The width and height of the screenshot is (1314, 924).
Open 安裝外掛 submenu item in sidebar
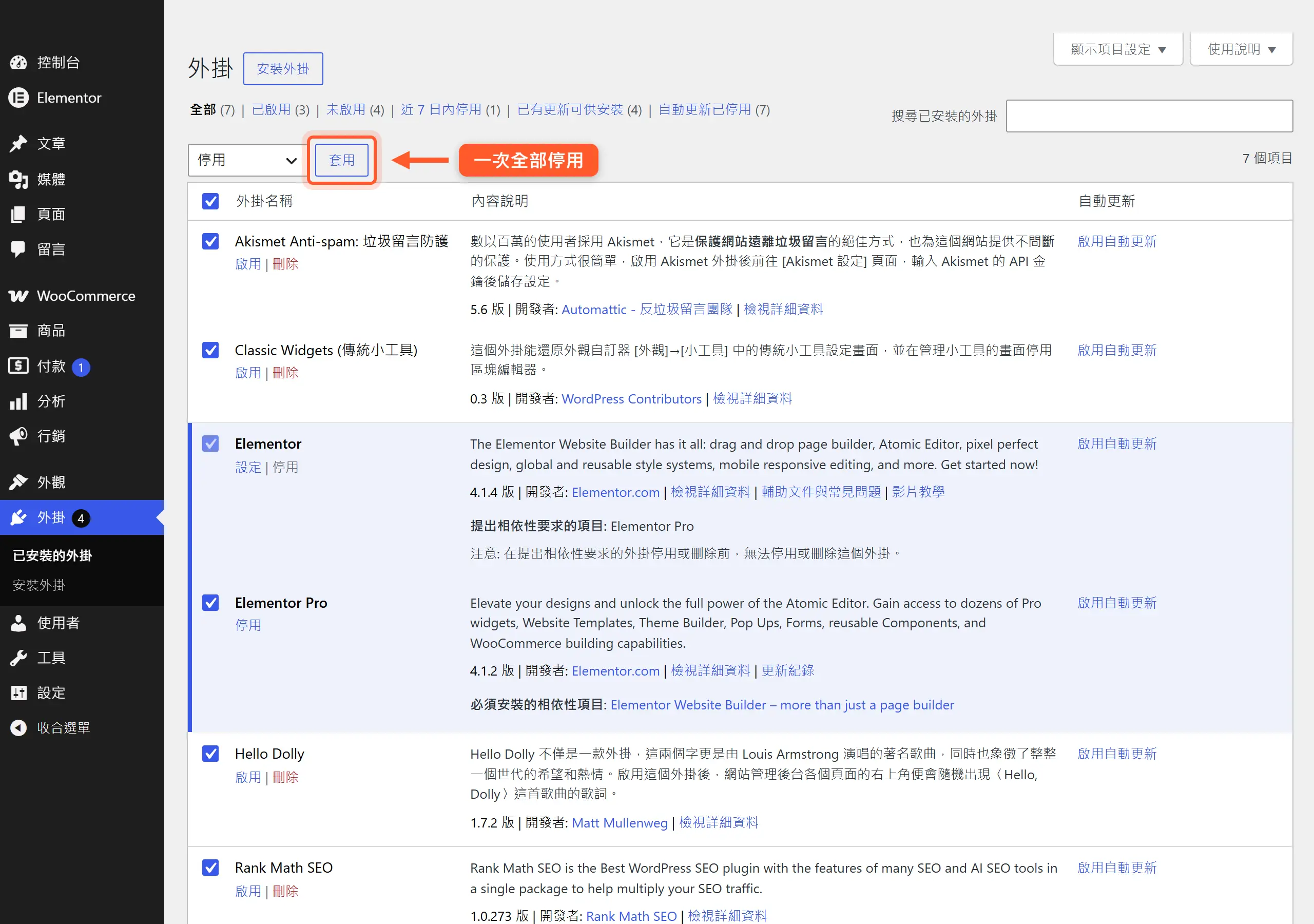[39, 585]
